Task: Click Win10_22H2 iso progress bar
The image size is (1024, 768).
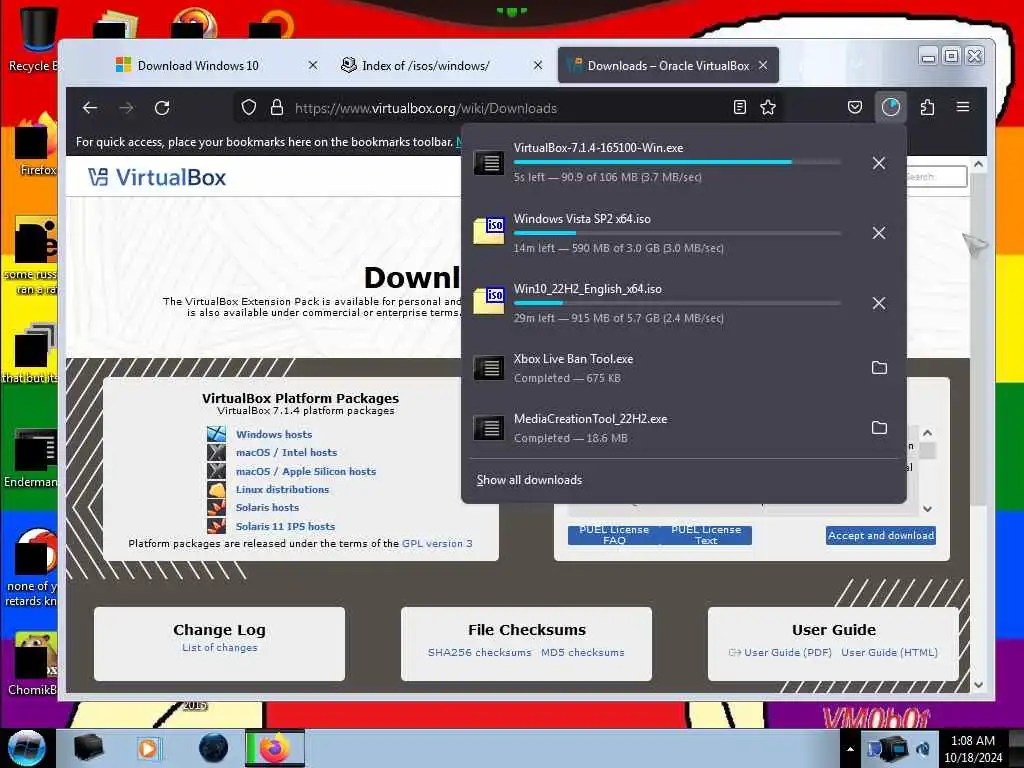Action: [x=677, y=303]
